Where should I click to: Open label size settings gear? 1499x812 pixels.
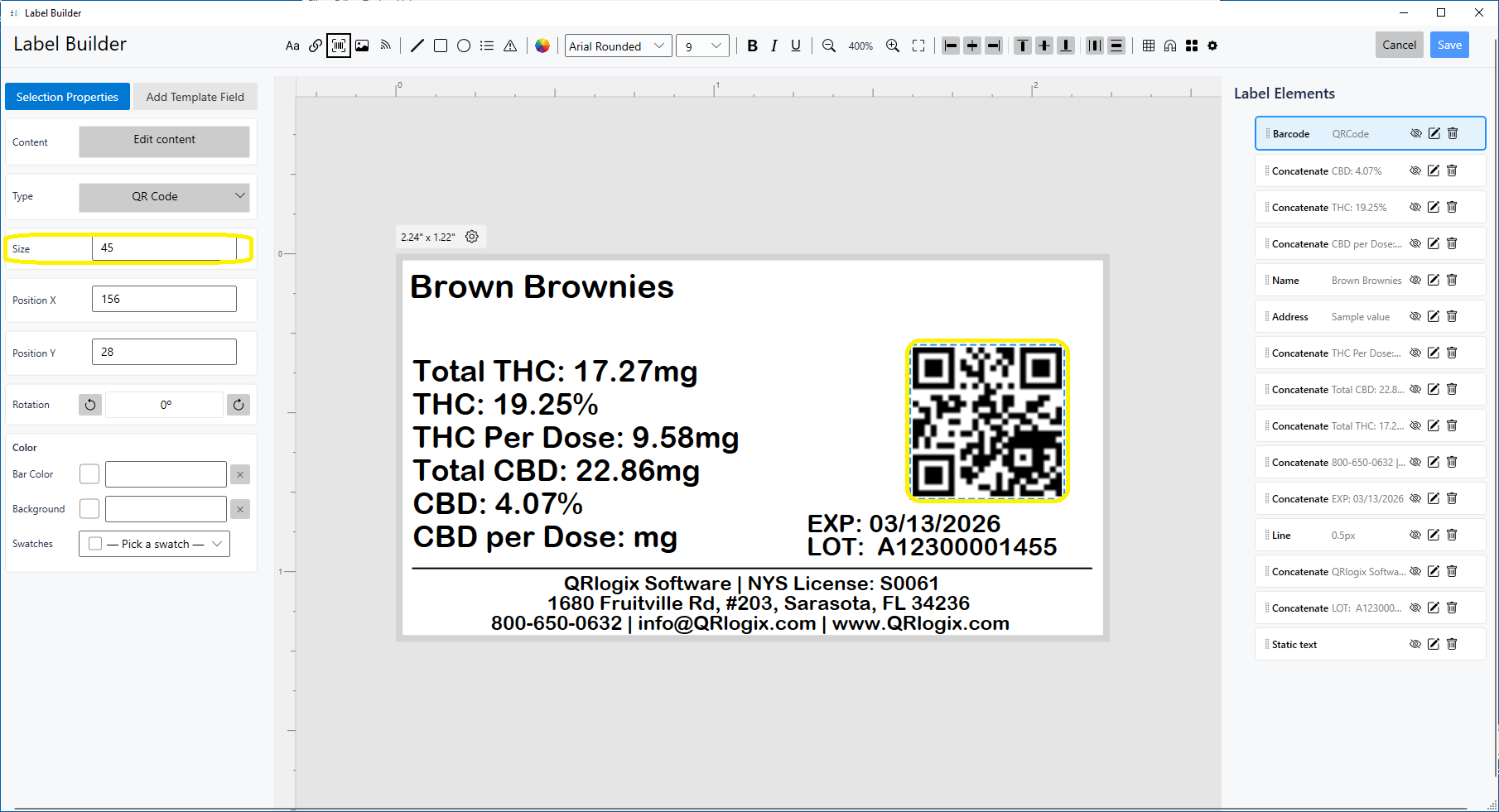click(472, 237)
